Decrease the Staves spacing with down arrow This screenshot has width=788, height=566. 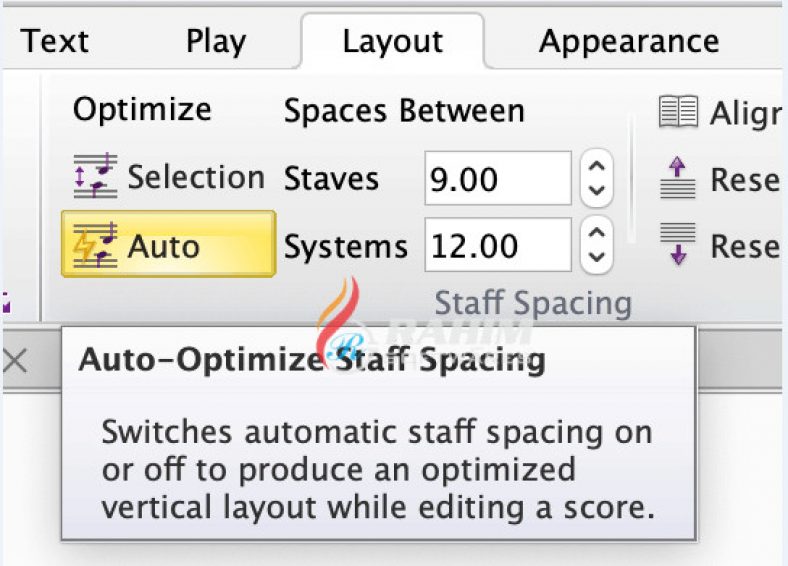597,190
